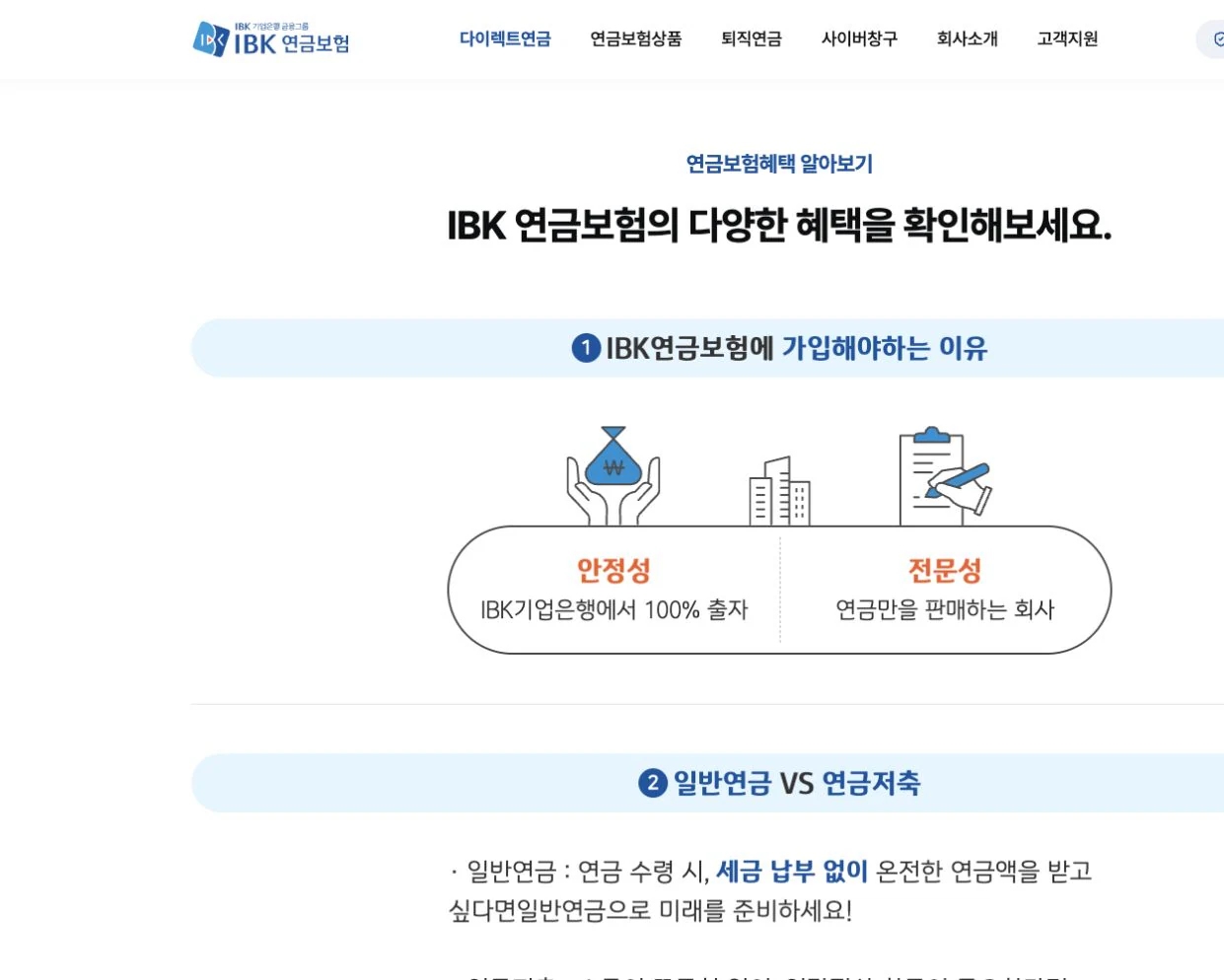This screenshot has width=1224, height=980.
Task: Click the hands holding money bag icon
Action: (613, 475)
